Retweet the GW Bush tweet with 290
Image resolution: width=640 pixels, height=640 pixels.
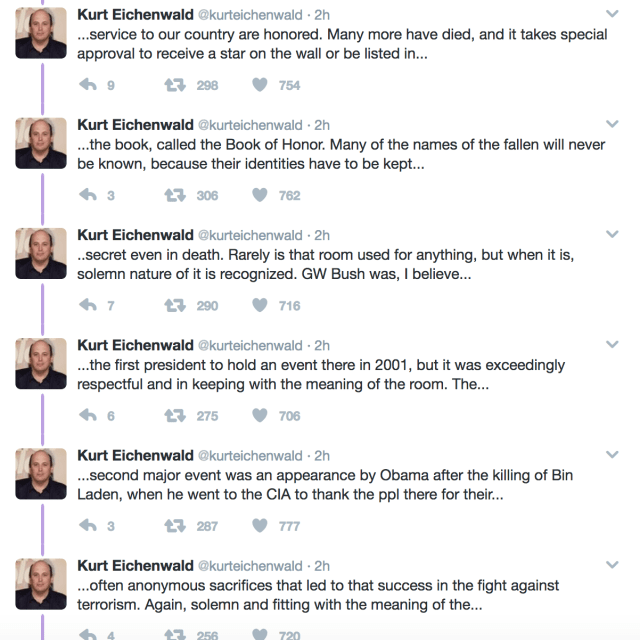point(174,305)
